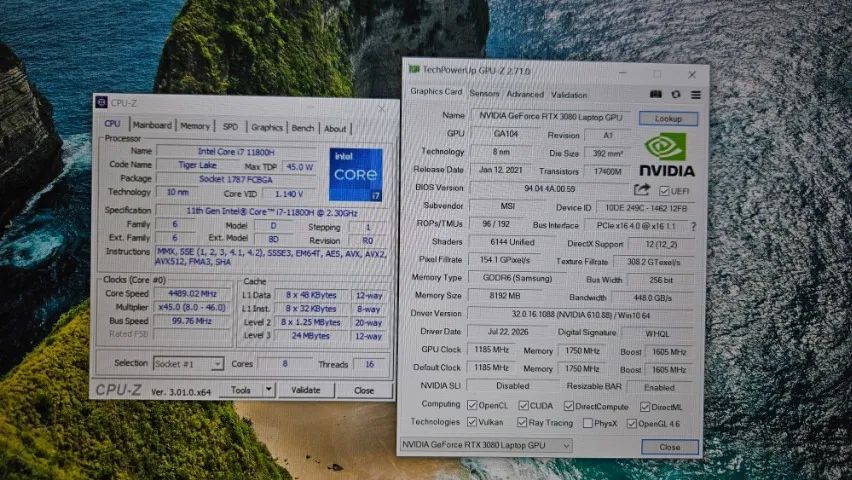852x480 pixels.
Task: Switch to the About tab
Action: [335, 129]
